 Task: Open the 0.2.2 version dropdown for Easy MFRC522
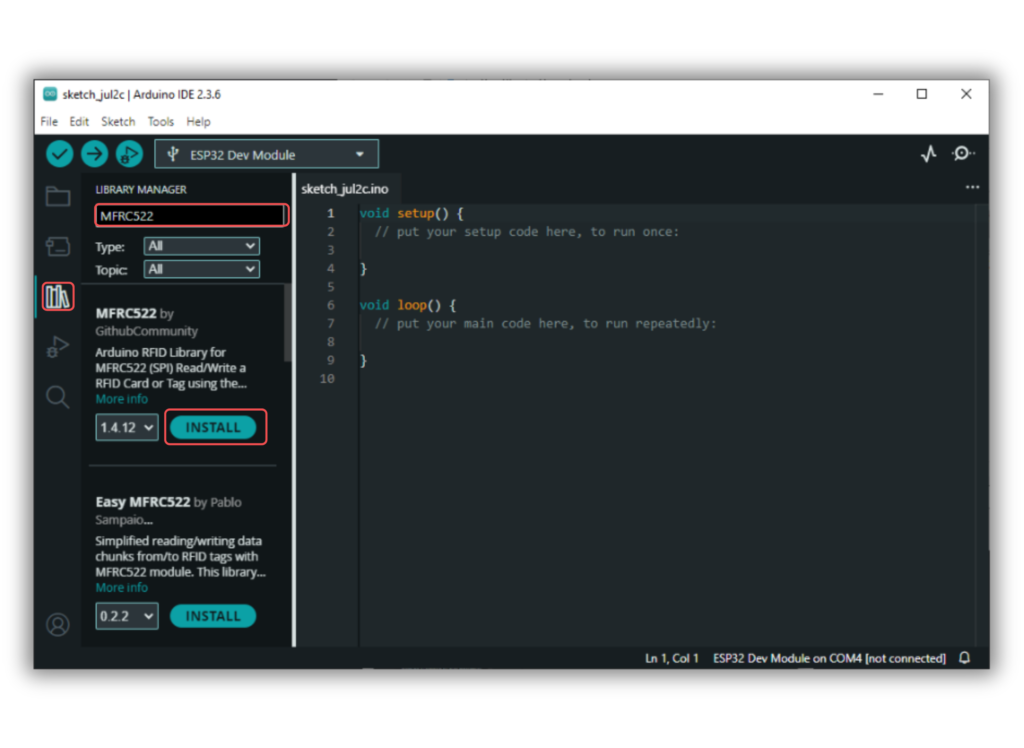tap(127, 616)
